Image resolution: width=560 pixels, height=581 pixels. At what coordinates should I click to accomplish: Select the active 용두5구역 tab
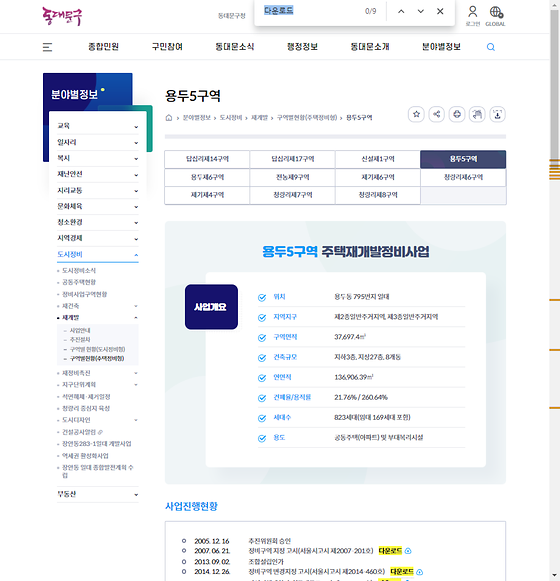pyautogui.click(x=463, y=159)
